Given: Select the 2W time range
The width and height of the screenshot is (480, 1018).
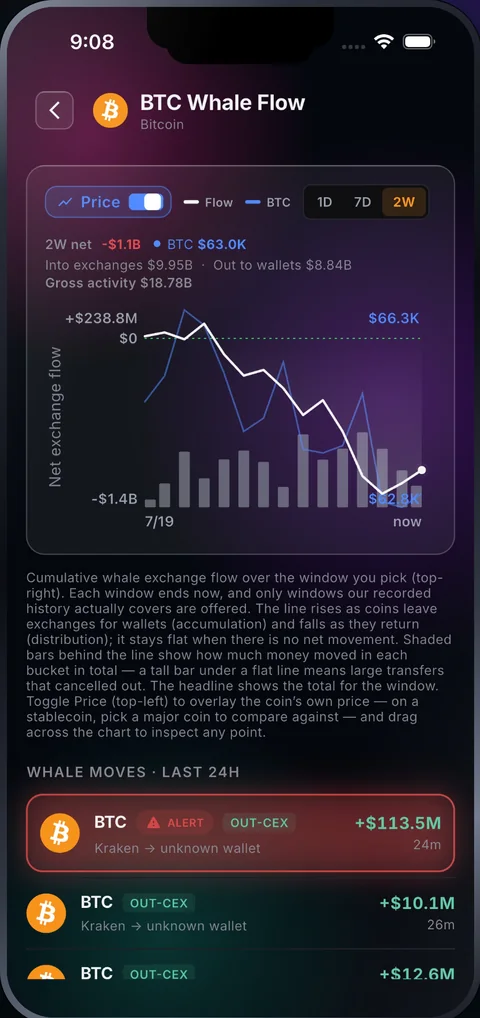Looking at the screenshot, I should tap(403, 202).
